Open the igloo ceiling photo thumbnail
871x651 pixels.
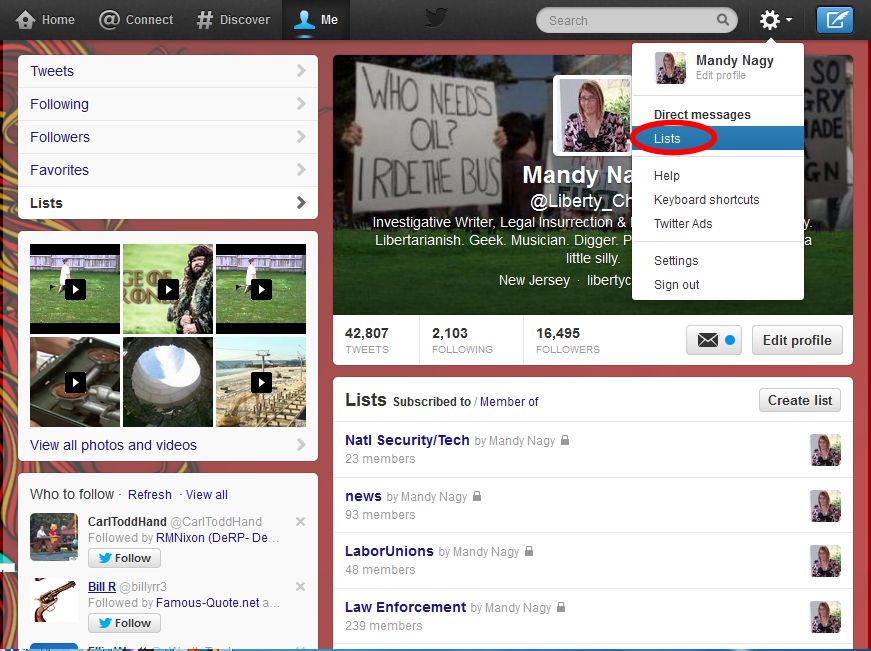pos(168,382)
